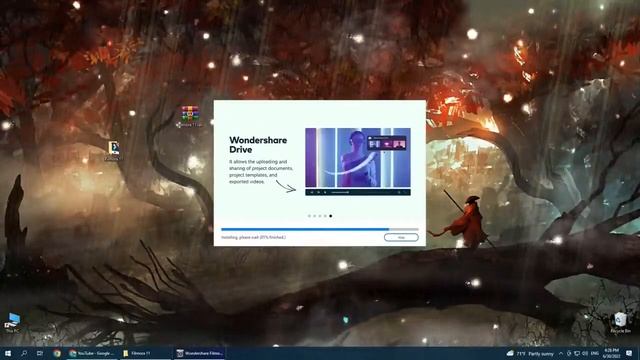This screenshot has height=360, width=640.
Task: Click the Installing please wait status text
Action: [253, 237]
